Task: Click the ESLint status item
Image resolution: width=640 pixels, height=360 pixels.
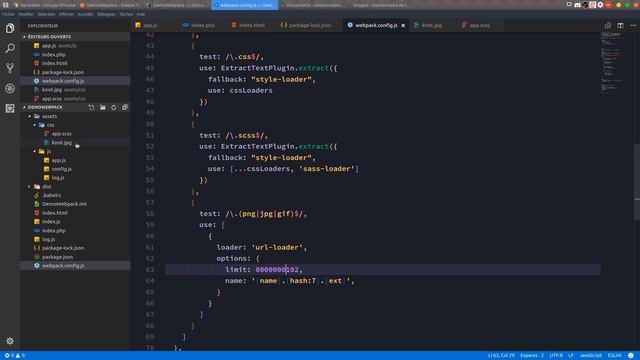Action: [615, 356]
